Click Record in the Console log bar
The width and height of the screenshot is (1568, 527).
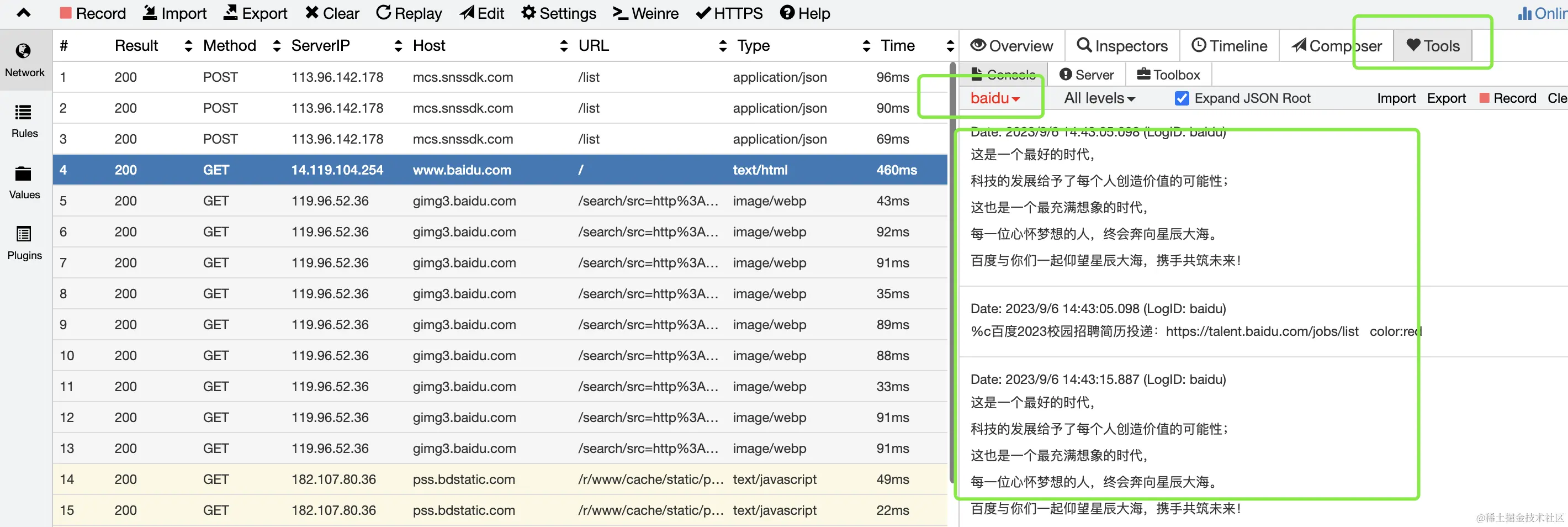point(1508,98)
